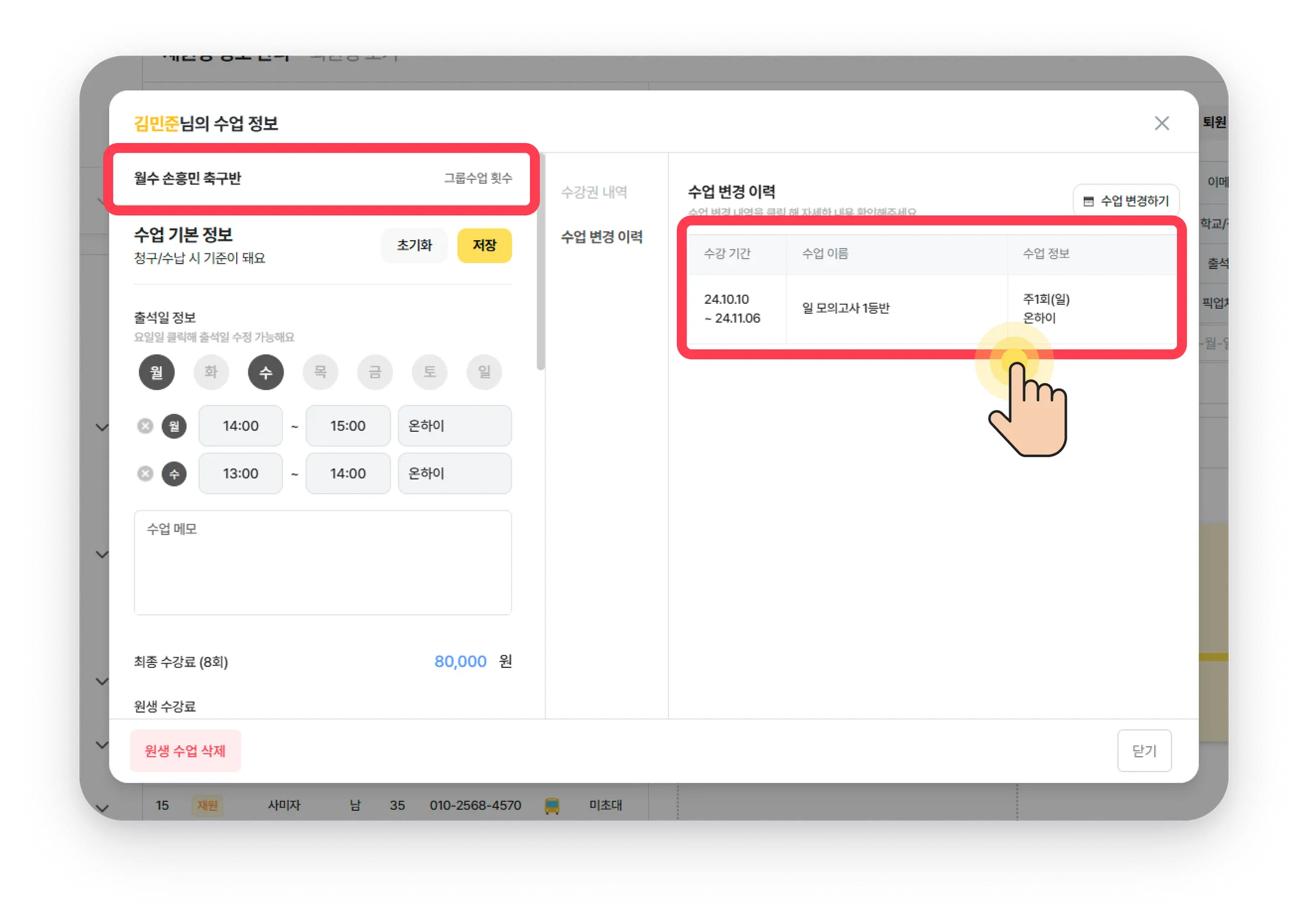The height and width of the screenshot is (924, 1308).
Task: Click the dark 수 badge beside 13:00
Action: pos(174,474)
